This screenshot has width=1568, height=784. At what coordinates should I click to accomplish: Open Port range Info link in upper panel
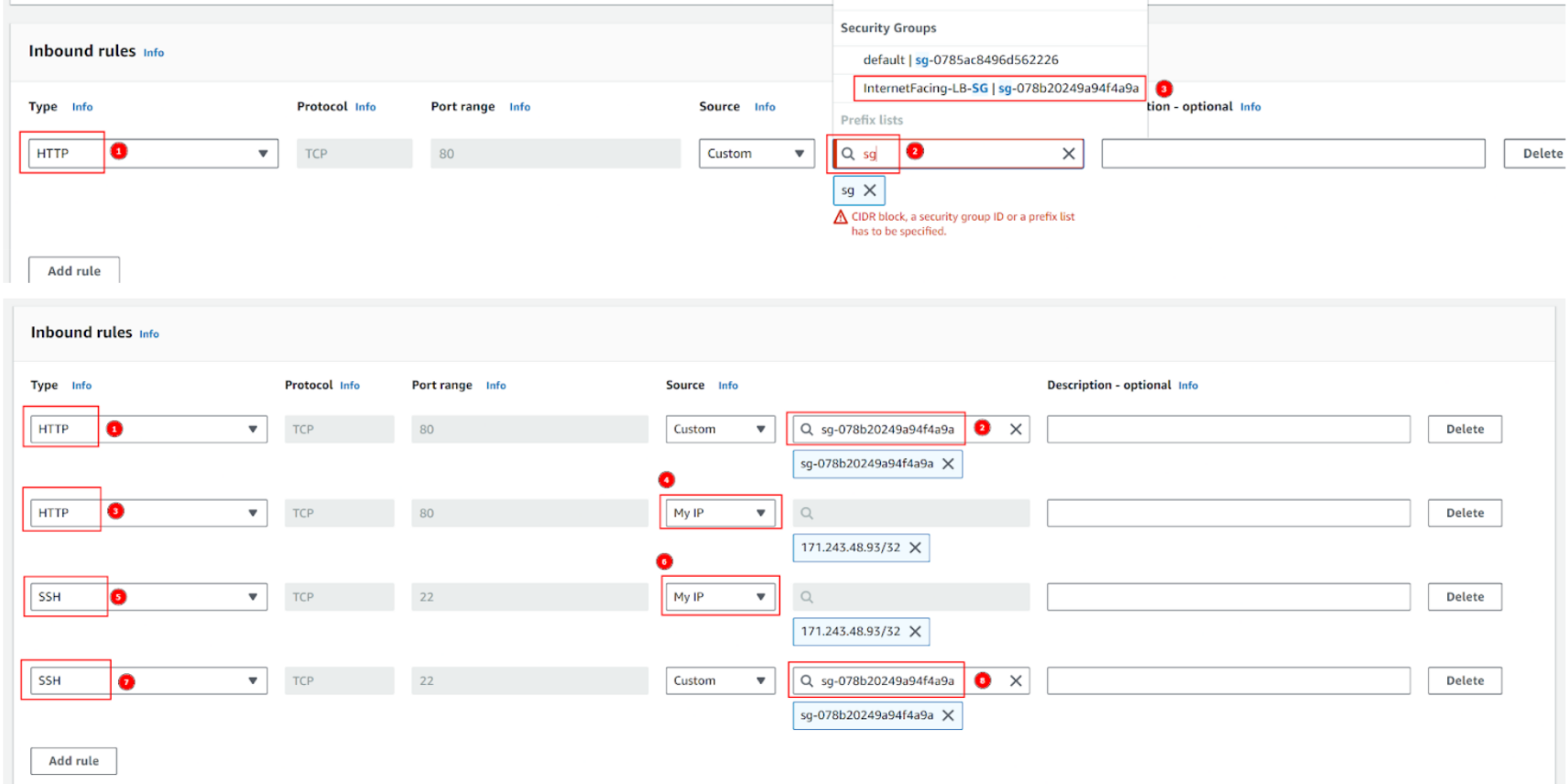[520, 107]
